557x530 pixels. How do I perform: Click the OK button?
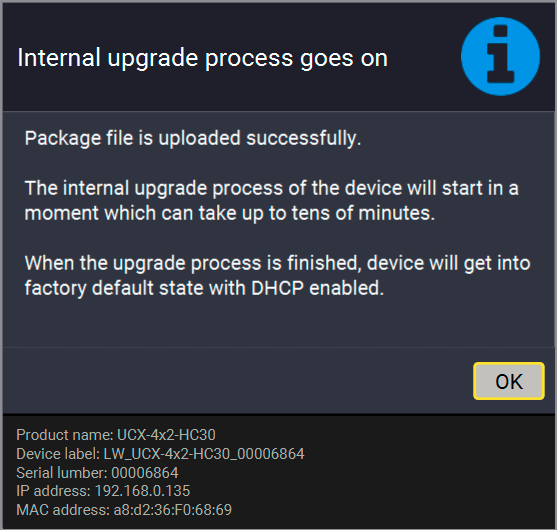(x=509, y=381)
